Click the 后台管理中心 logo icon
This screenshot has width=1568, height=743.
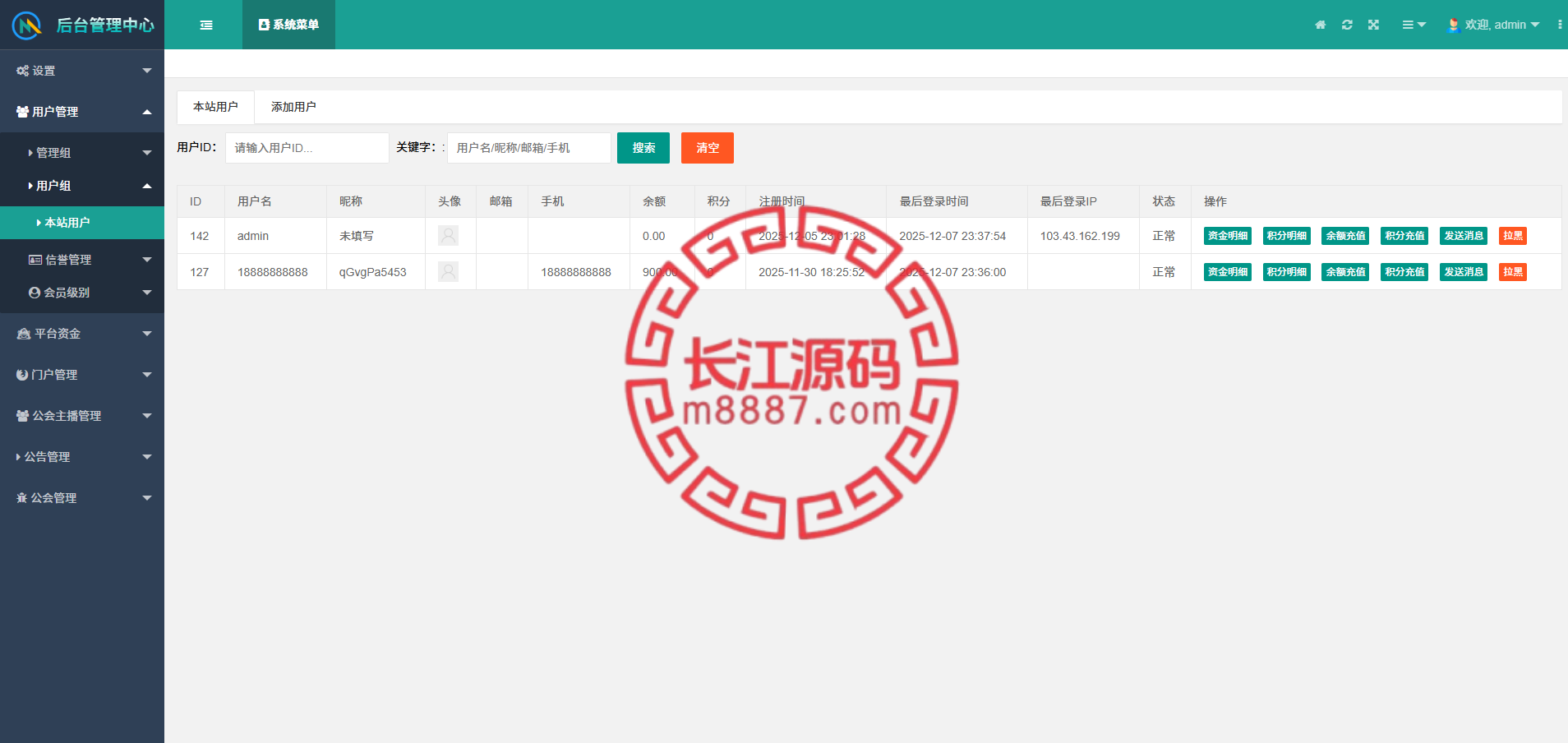(x=26, y=25)
